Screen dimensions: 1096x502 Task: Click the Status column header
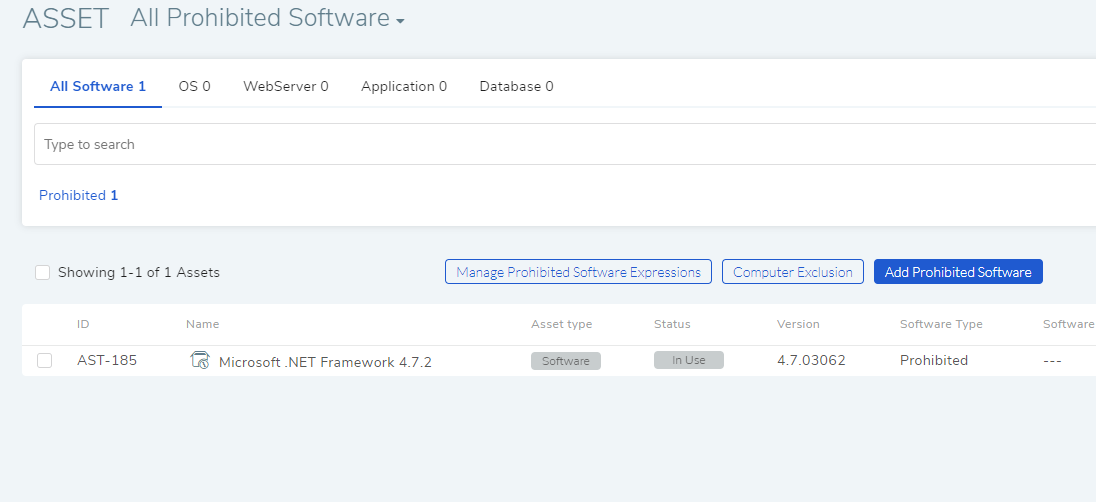[672, 324]
